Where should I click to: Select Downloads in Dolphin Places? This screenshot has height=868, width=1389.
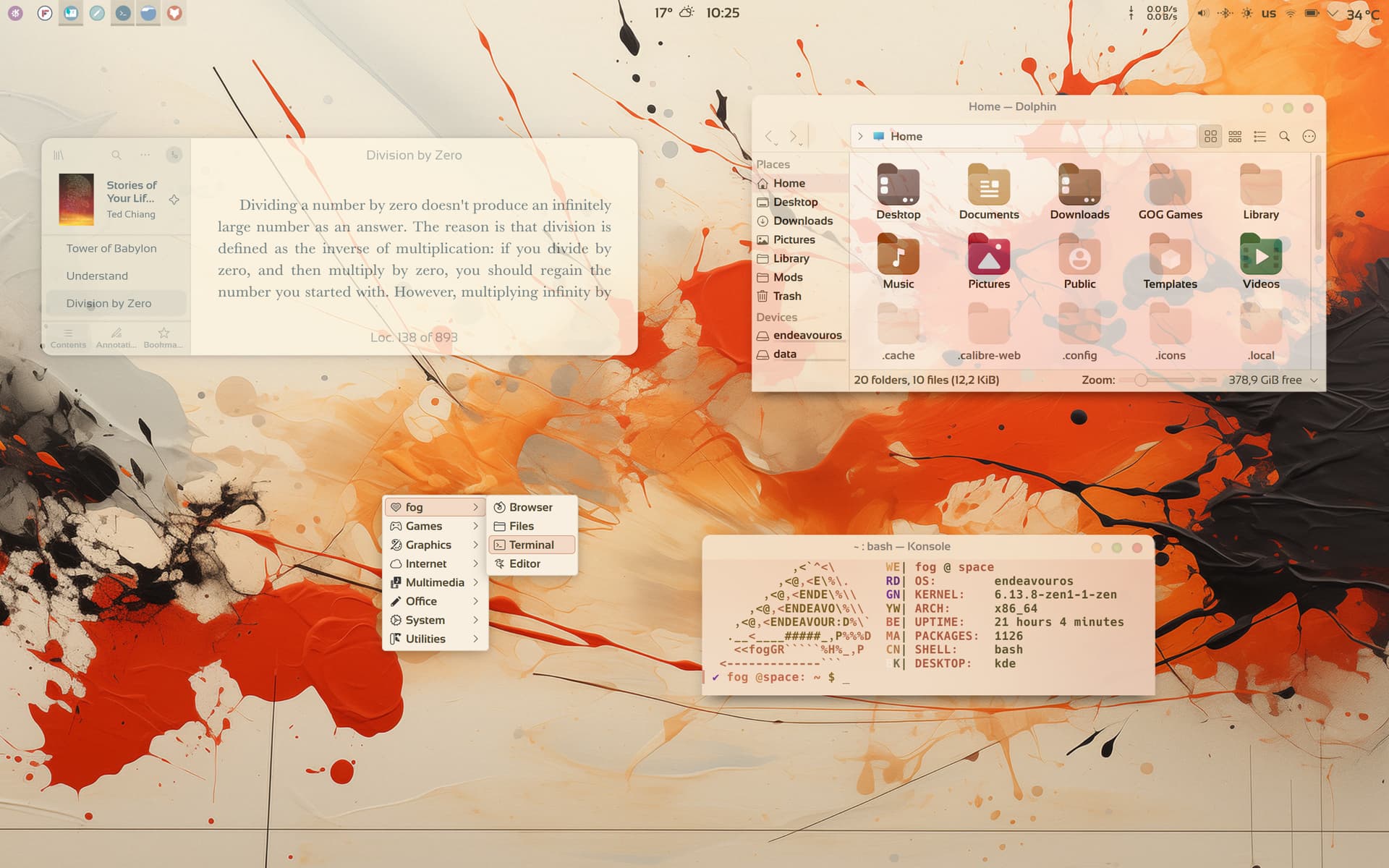point(799,221)
